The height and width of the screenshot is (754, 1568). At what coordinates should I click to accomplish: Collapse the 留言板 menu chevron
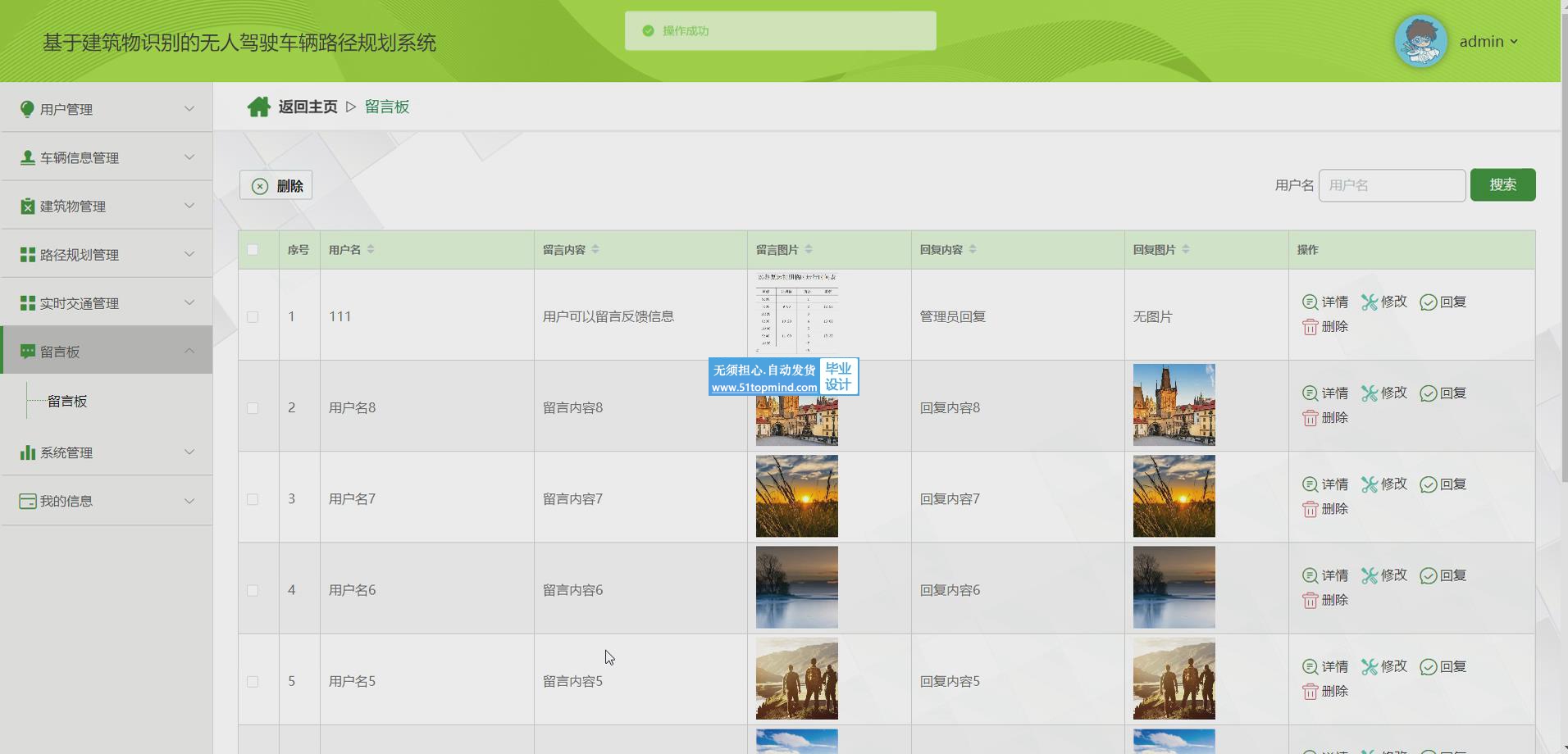point(189,351)
